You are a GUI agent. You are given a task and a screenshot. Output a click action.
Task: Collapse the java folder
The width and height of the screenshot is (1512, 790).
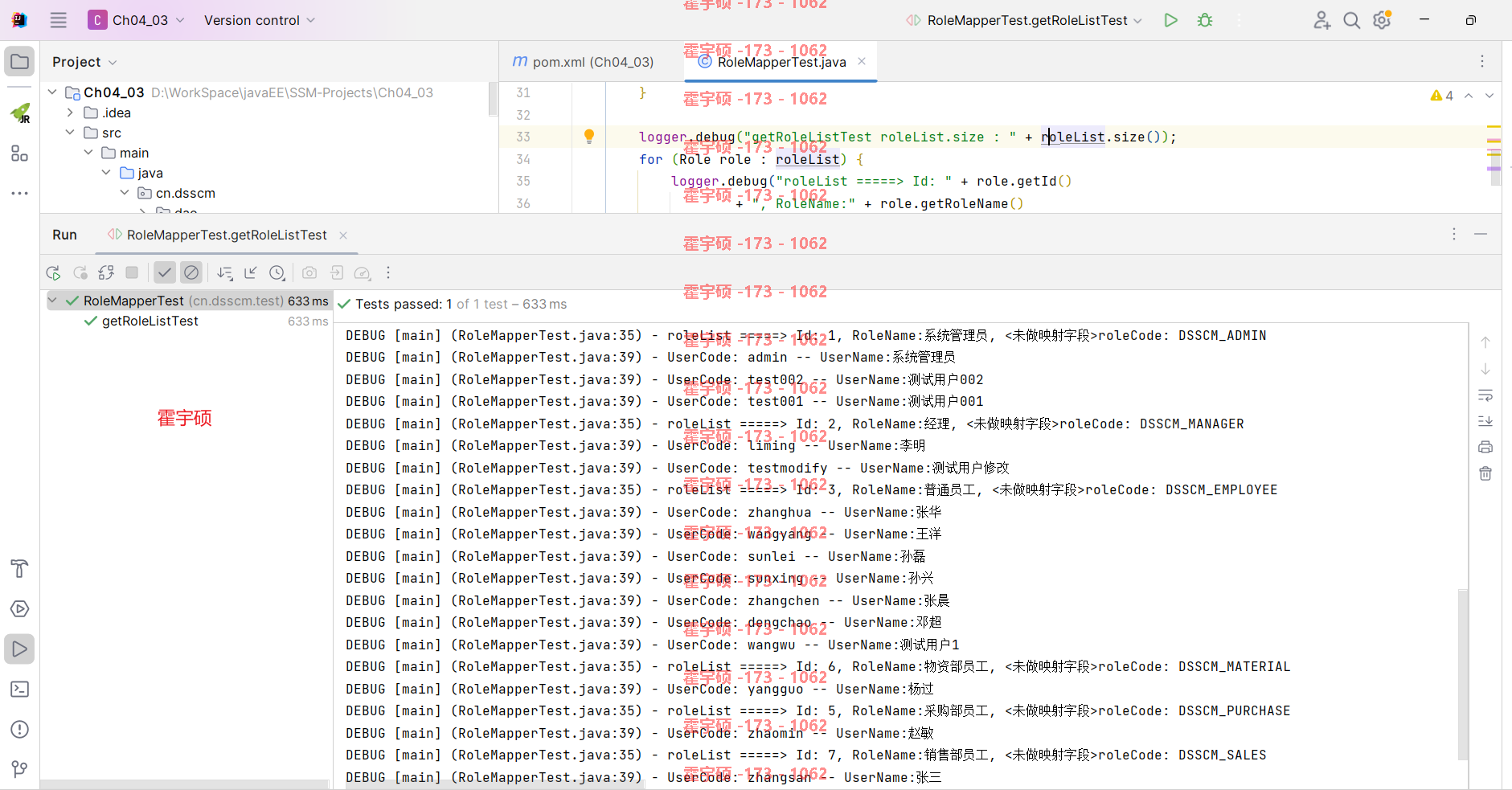click(106, 173)
